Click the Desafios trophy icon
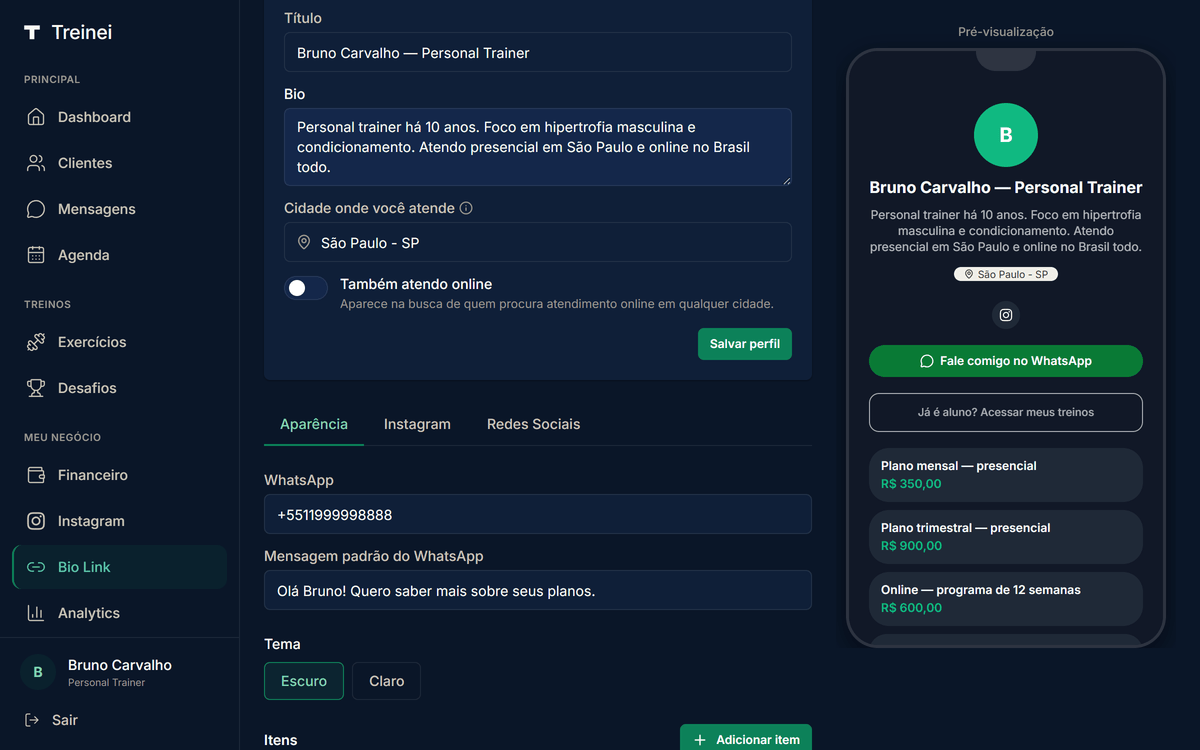Screen dimensions: 1200x750 36,388
